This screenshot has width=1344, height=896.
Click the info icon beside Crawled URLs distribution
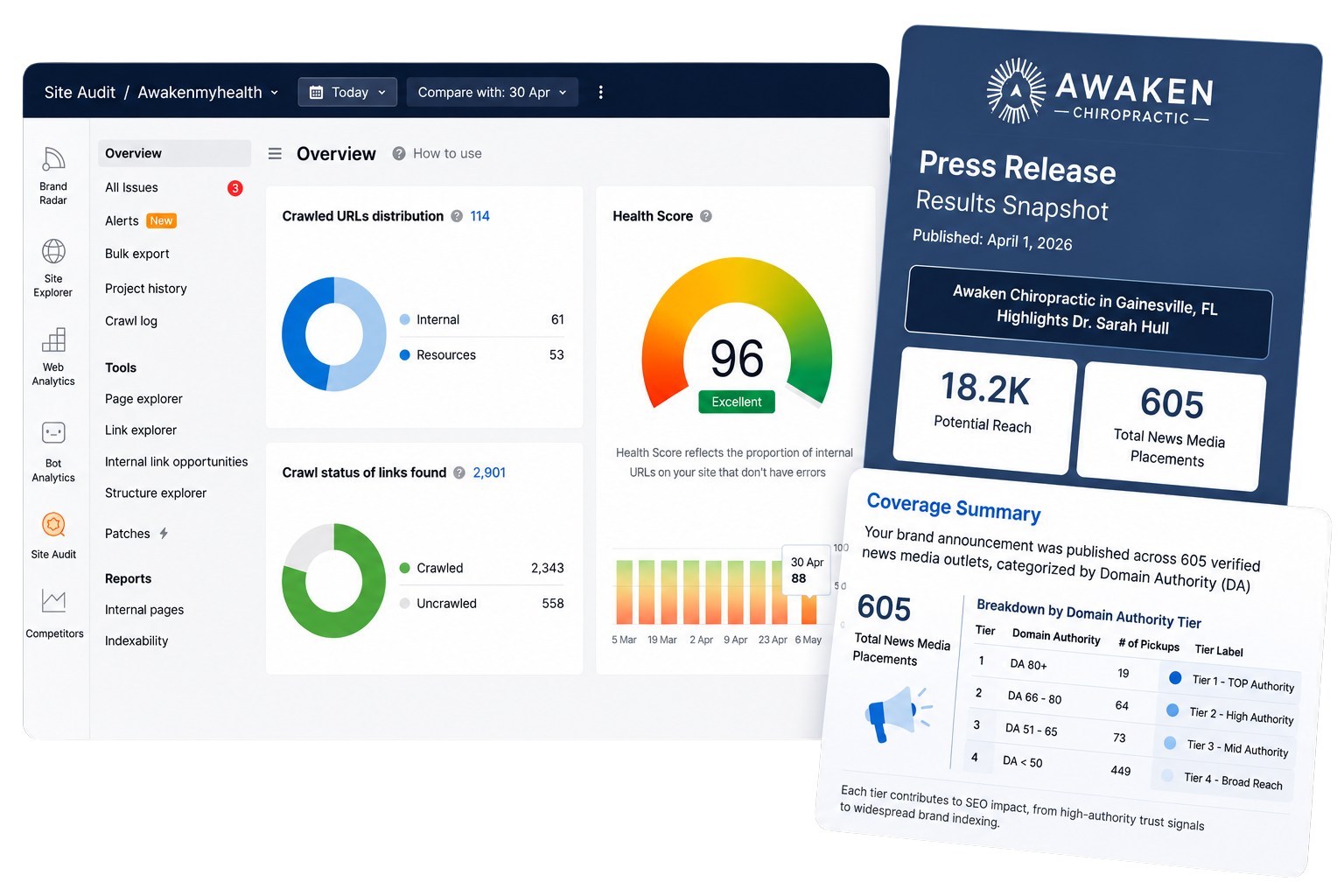click(457, 216)
